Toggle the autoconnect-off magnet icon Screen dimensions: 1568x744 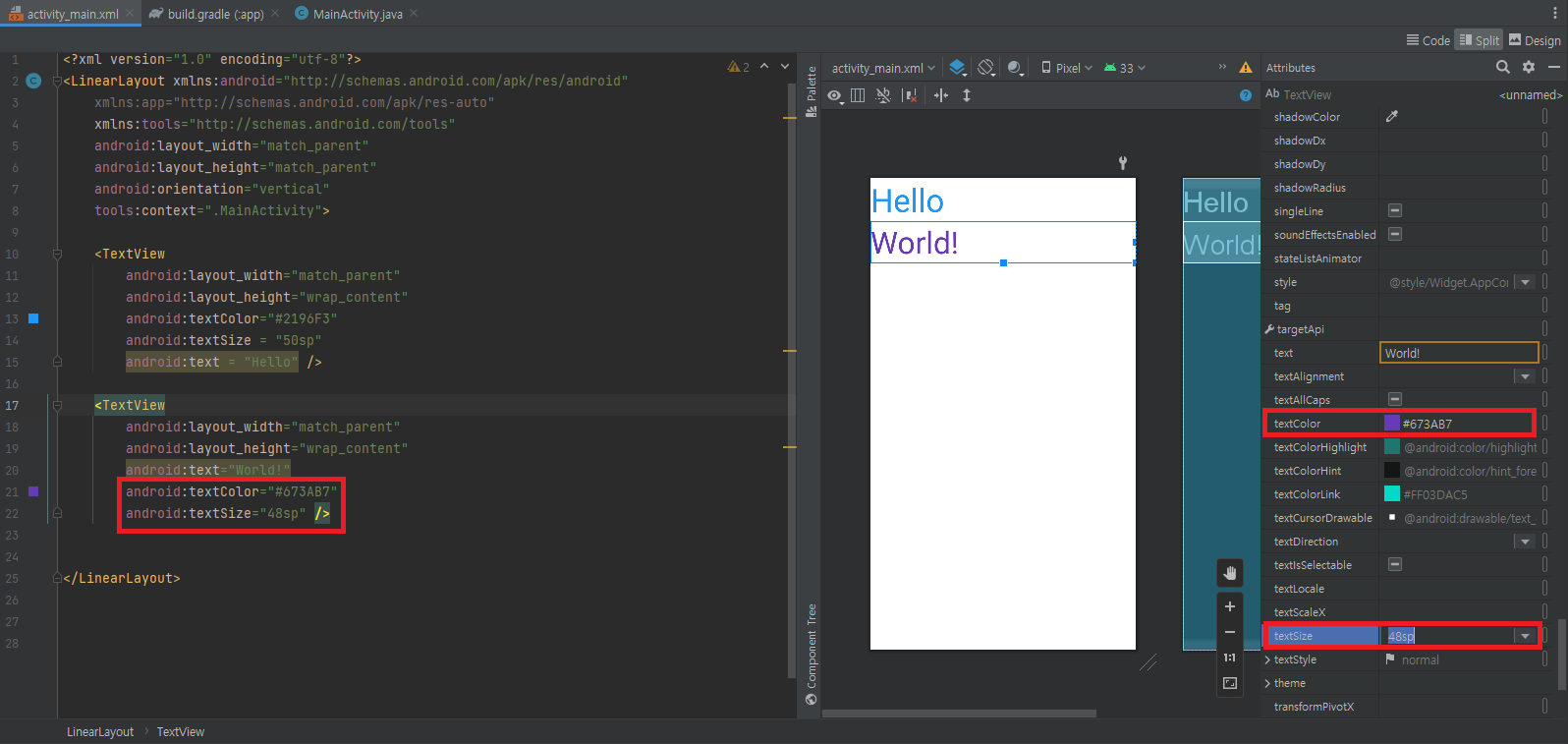pyautogui.click(x=883, y=95)
